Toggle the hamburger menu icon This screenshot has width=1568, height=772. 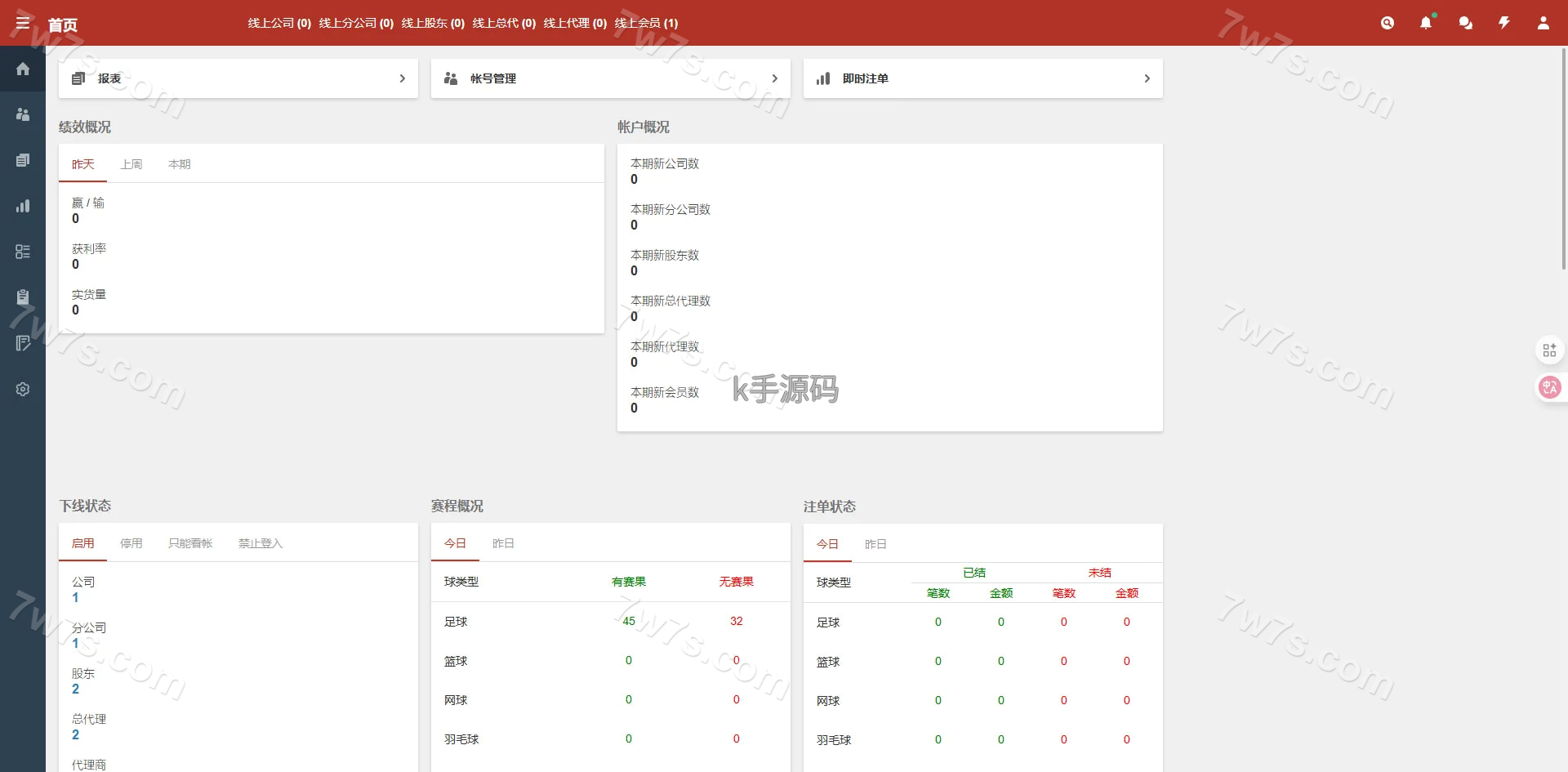23,23
